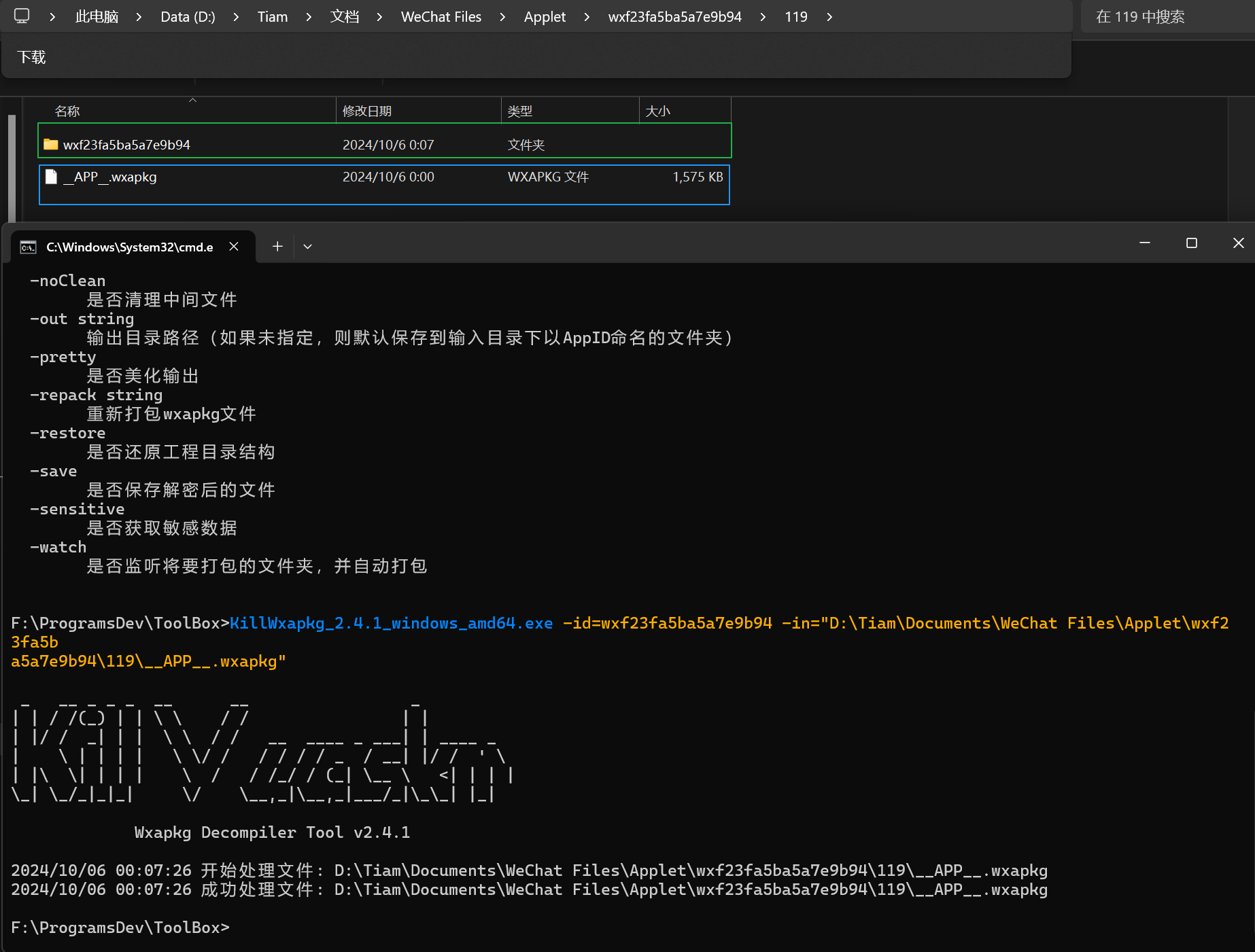Expand chevron after 此电脑 in breadcrumb
Image resolution: width=1255 pixels, height=952 pixels.
tap(139, 17)
